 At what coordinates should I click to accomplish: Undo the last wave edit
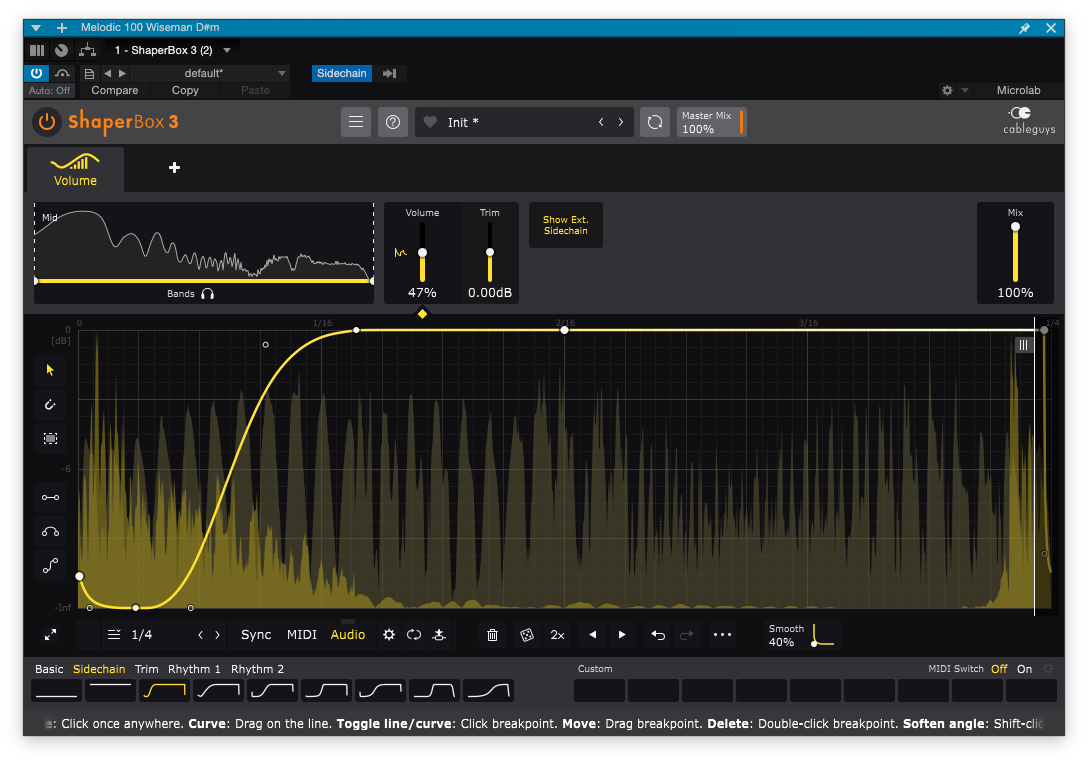(x=658, y=635)
